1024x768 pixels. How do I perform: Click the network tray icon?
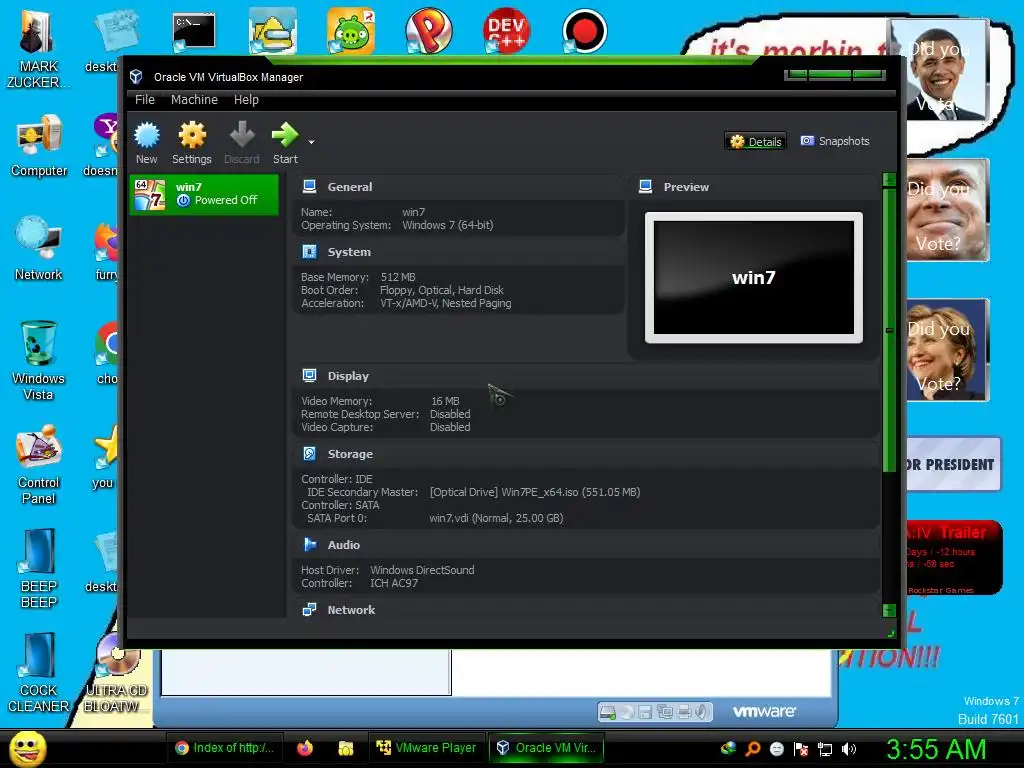[825, 749]
